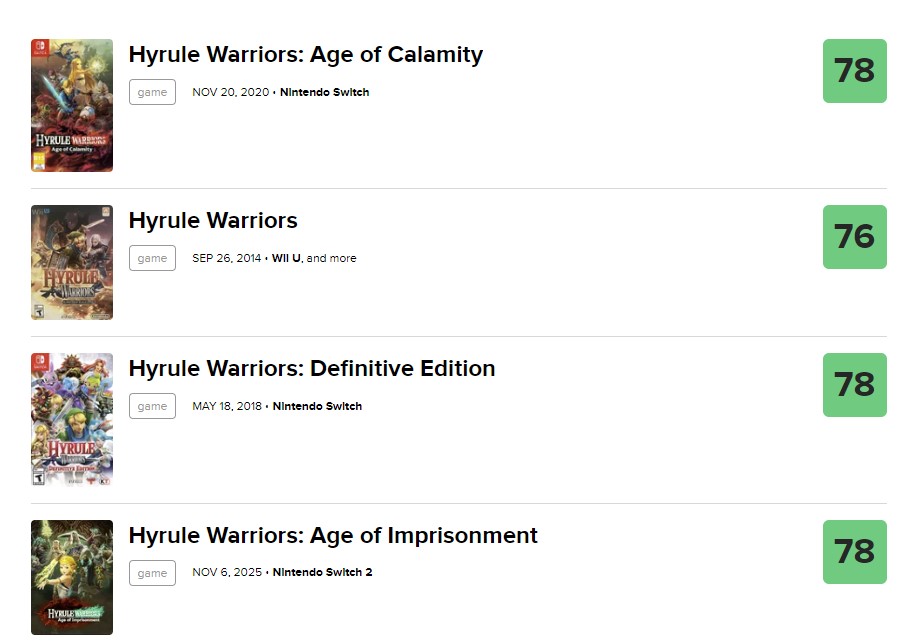Click the 78 score badge for Definitive Edition
Screen dimensions: 900x644
pyautogui.click(x=854, y=385)
